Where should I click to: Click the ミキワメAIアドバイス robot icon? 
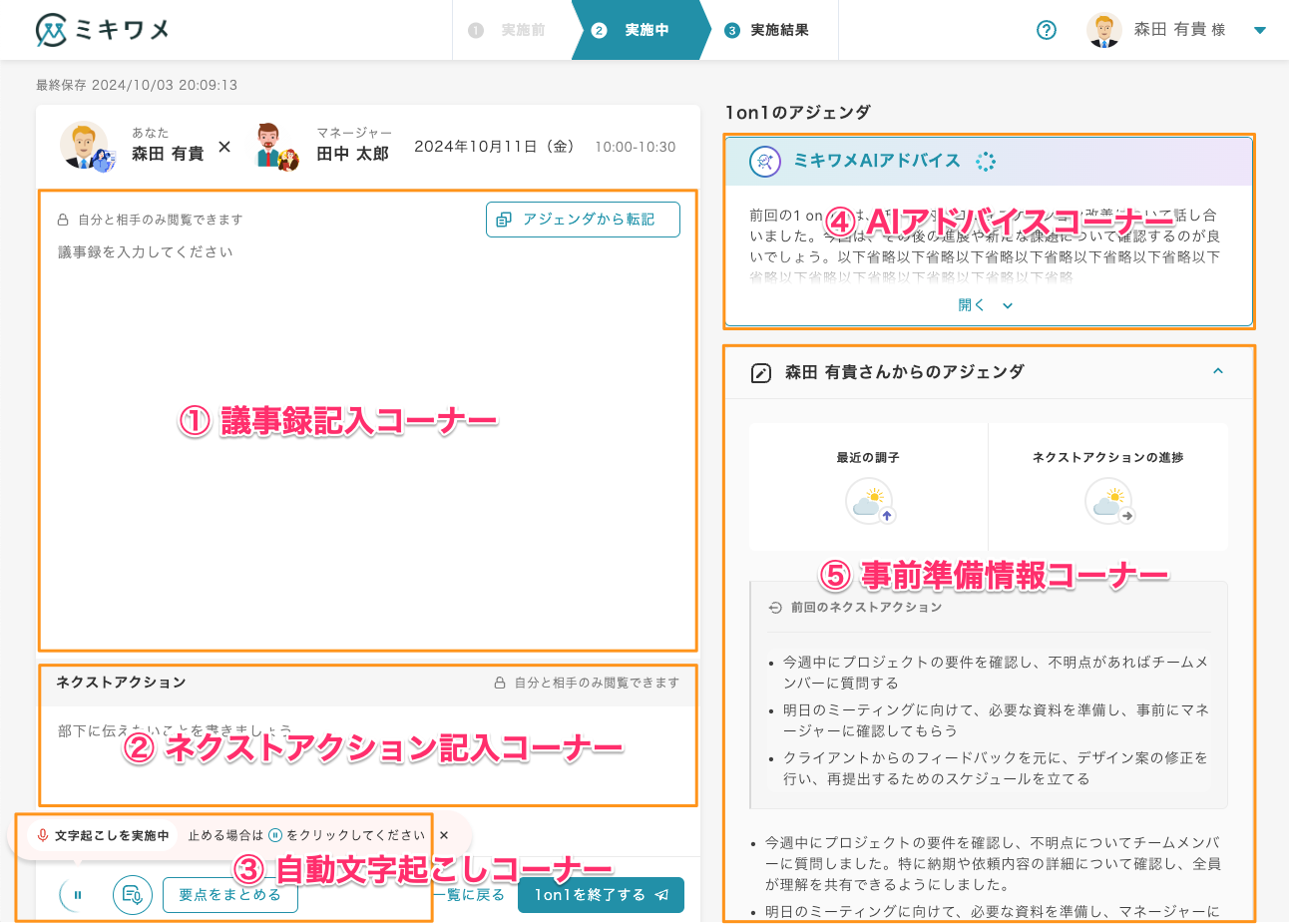[x=764, y=162]
